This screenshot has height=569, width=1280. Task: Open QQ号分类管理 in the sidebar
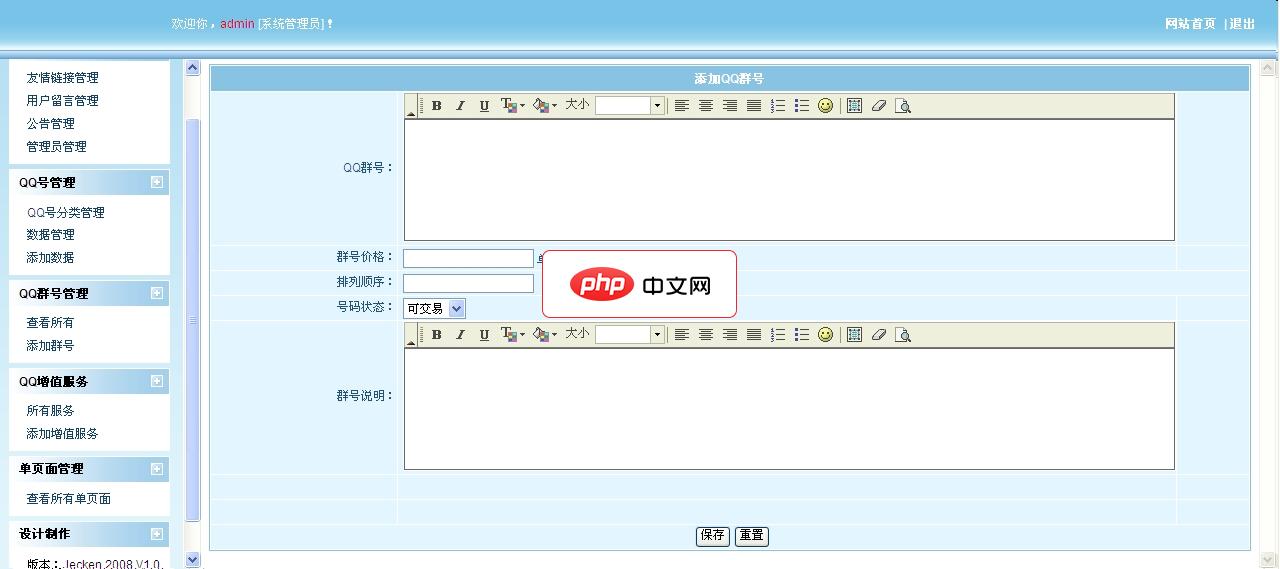point(65,213)
